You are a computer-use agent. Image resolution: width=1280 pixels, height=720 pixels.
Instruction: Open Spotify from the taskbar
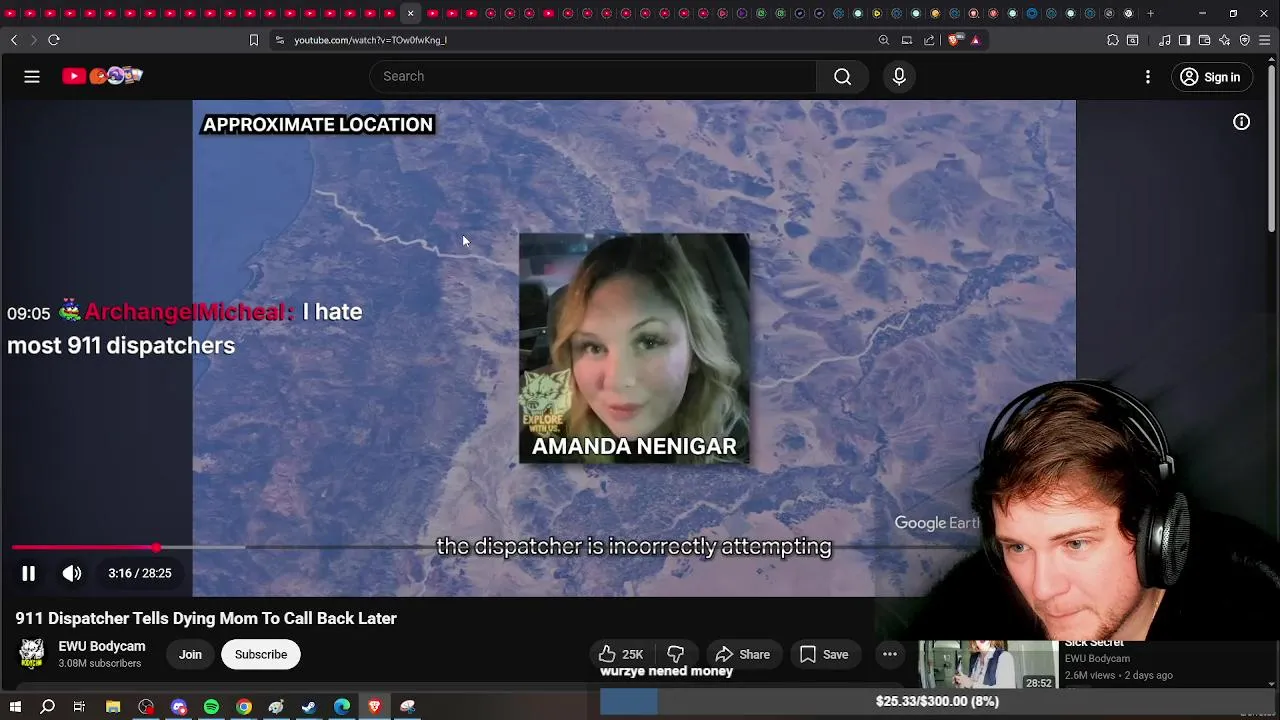[x=211, y=707]
